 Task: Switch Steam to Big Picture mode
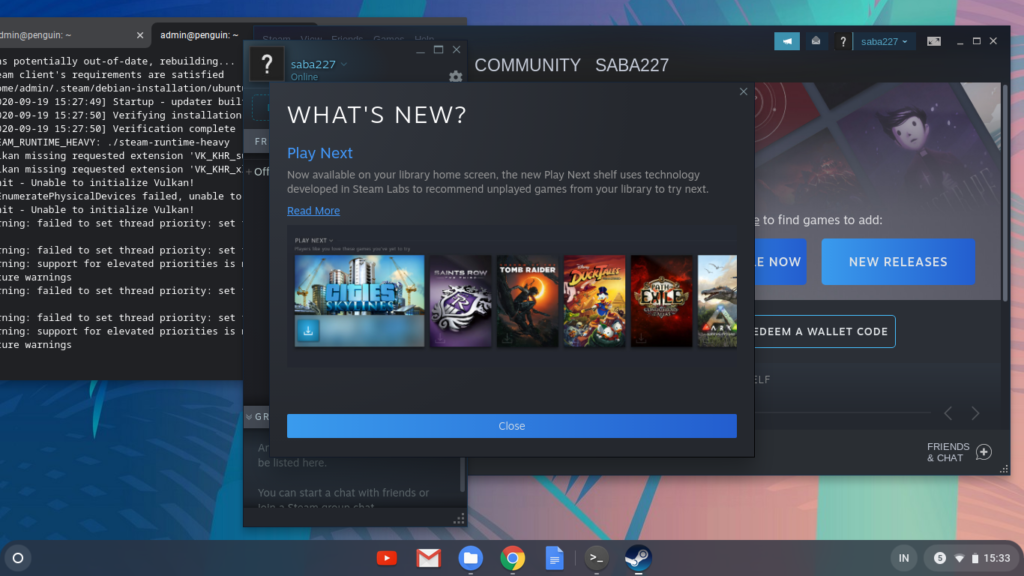pos(934,41)
